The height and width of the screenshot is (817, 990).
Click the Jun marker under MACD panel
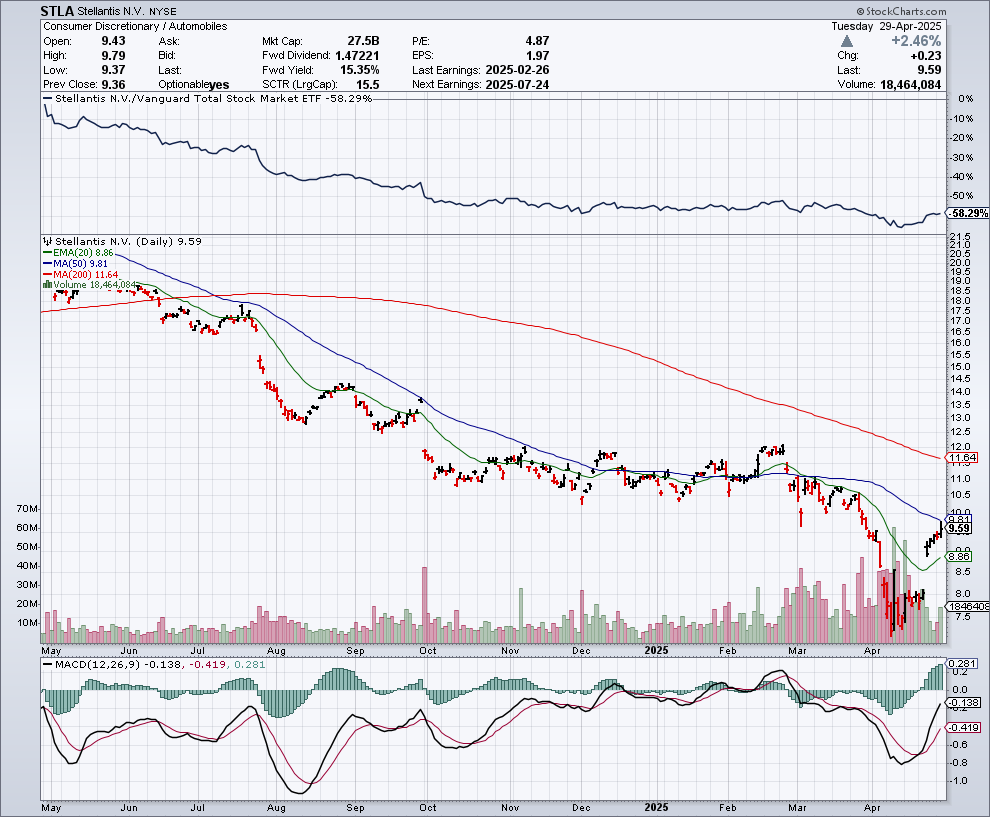tap(129, 808)
